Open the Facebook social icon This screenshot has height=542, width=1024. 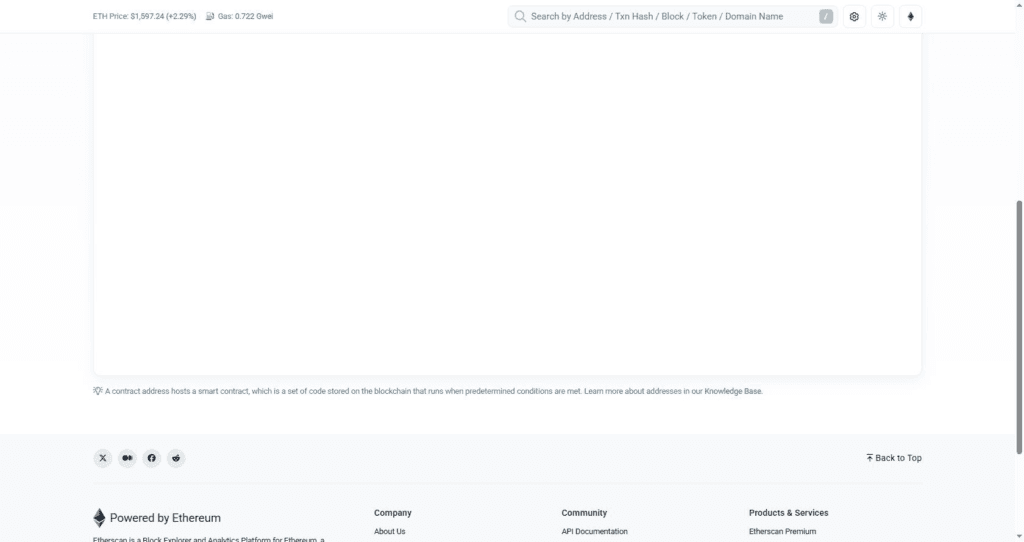152,458
